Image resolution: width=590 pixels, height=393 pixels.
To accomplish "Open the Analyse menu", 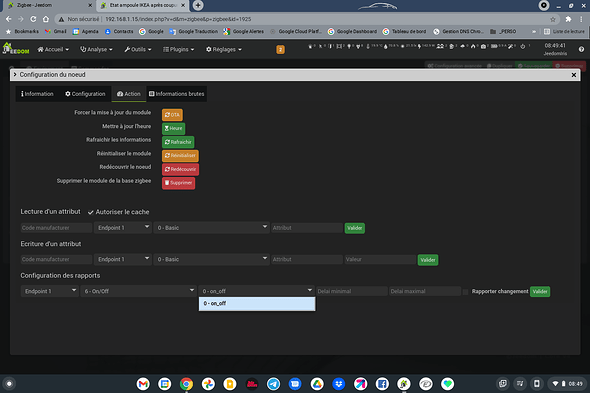I will (96, 49).
